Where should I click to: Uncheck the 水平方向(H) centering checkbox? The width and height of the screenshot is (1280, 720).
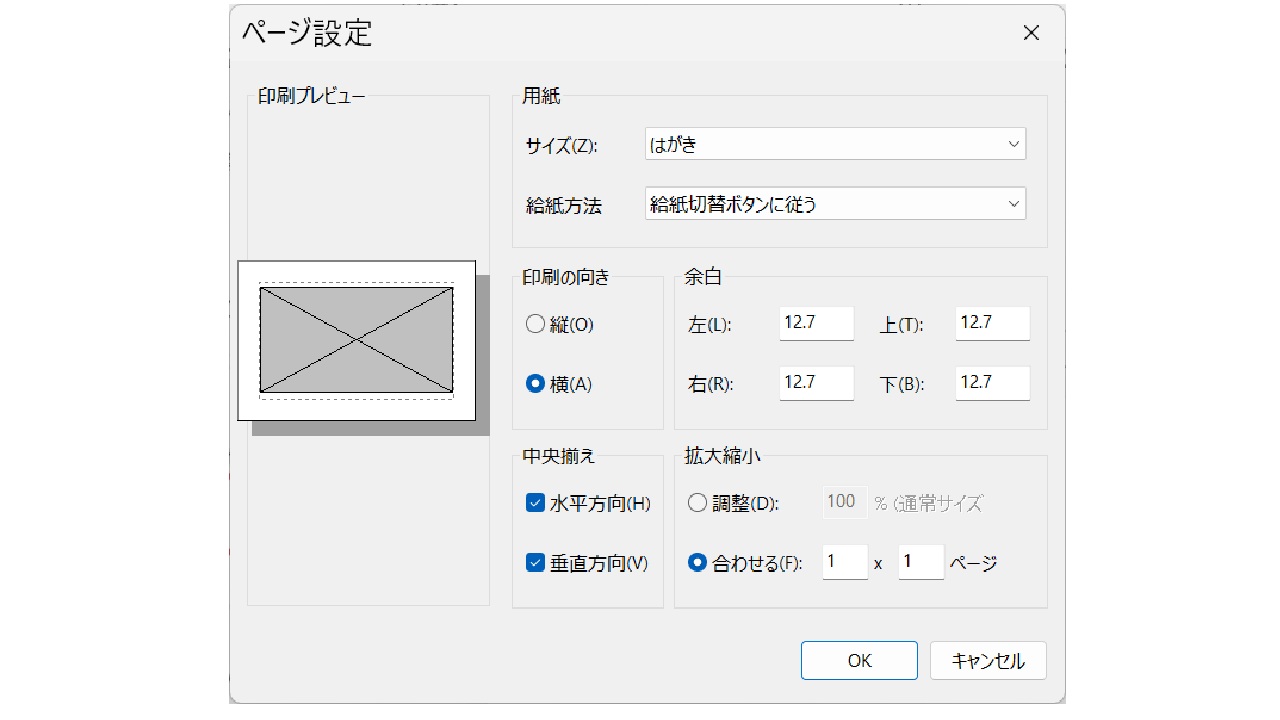click(535, 503)
